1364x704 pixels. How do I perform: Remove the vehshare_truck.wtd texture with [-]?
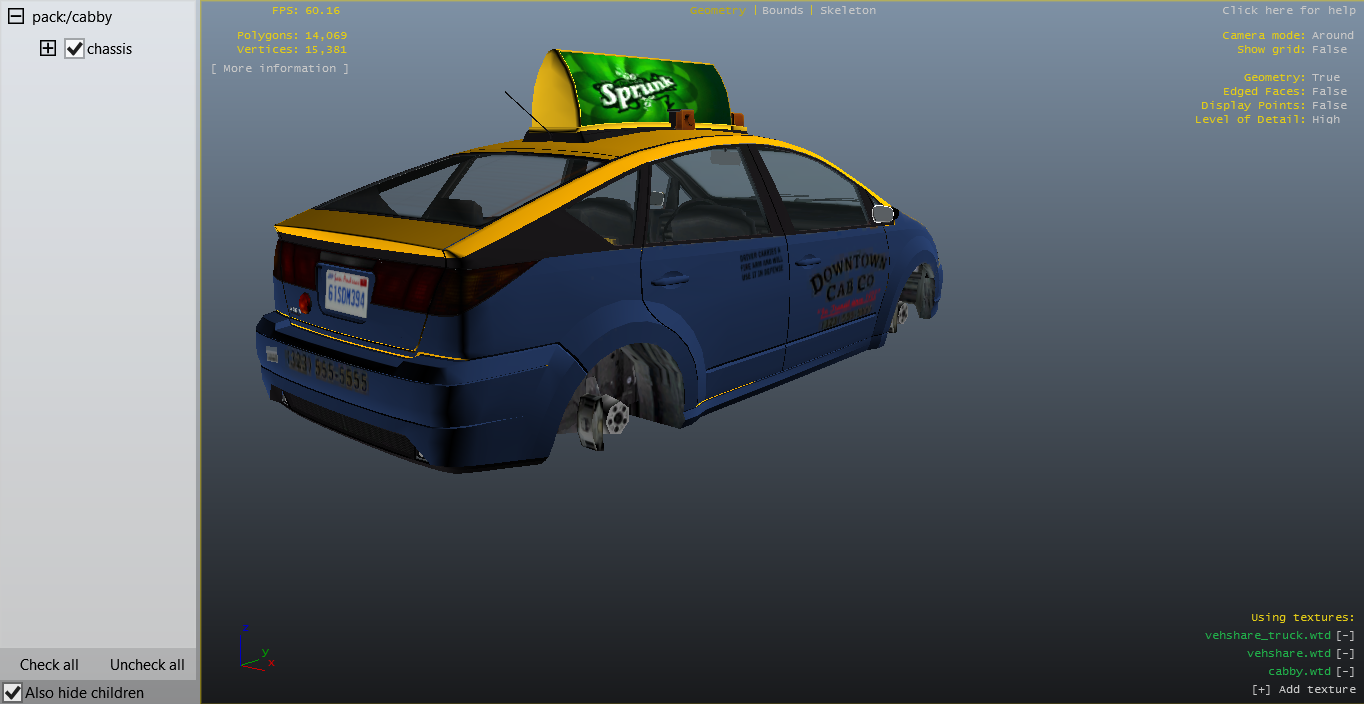(x=1345, y=635)
